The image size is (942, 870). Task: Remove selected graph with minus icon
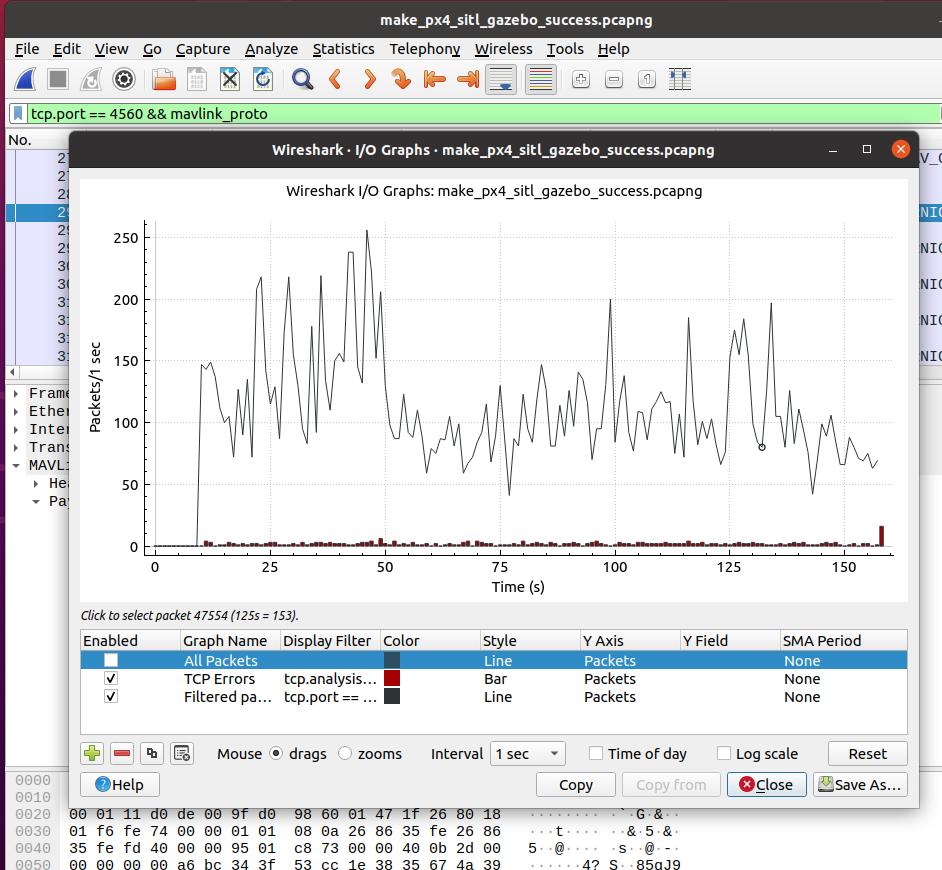click(122, 753)
